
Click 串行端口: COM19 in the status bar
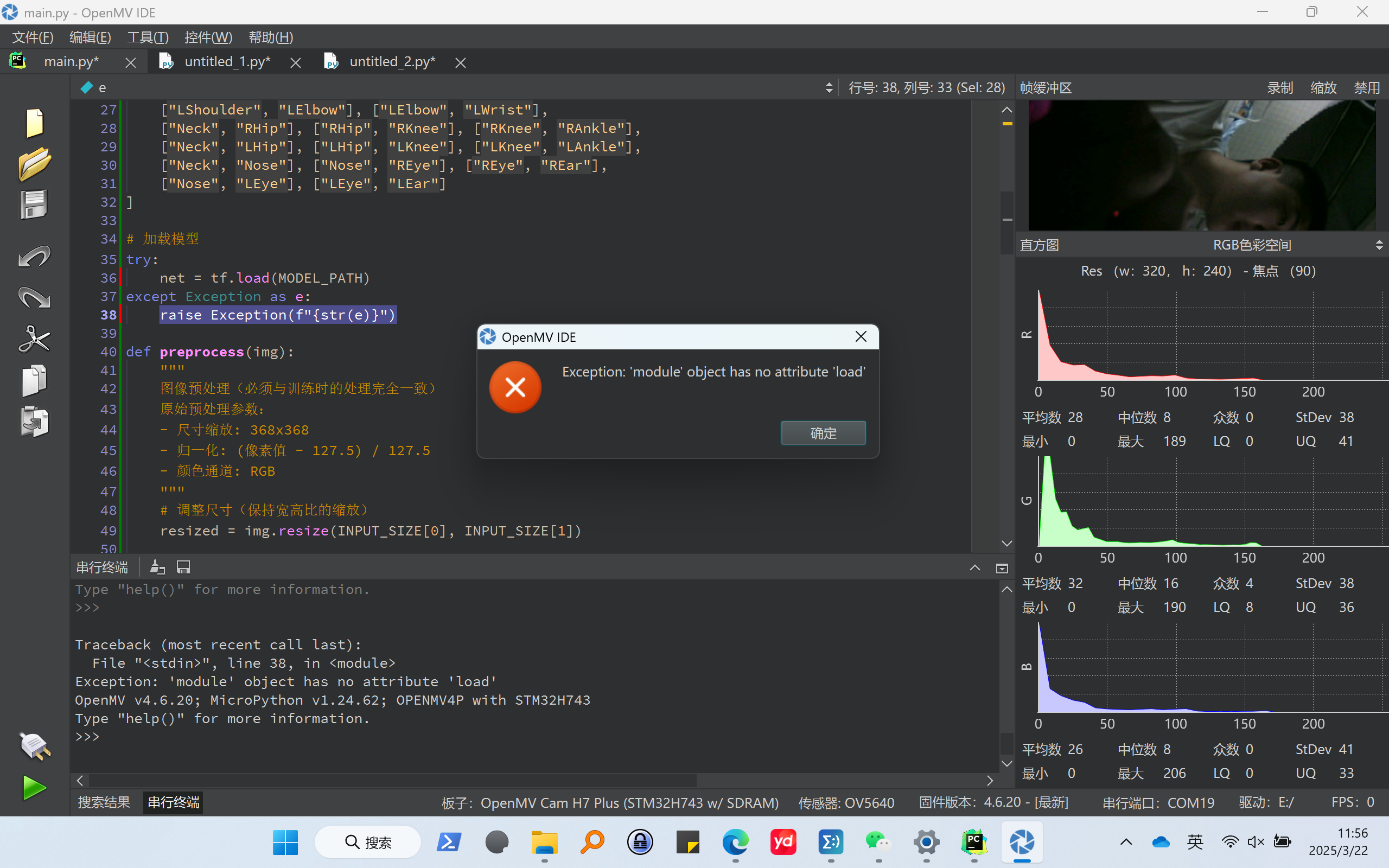1158,802
